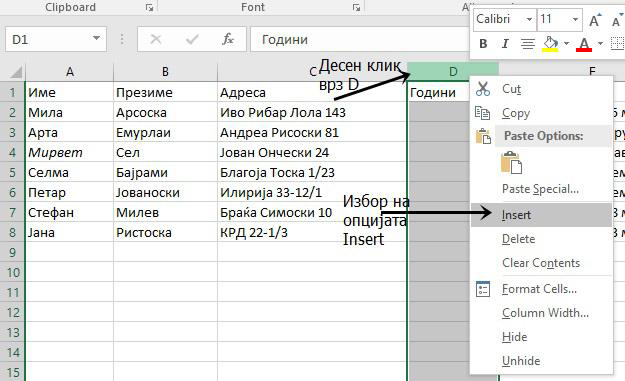
Task: Open Calibri font name dropdown
Action: (x=529, y=19)
